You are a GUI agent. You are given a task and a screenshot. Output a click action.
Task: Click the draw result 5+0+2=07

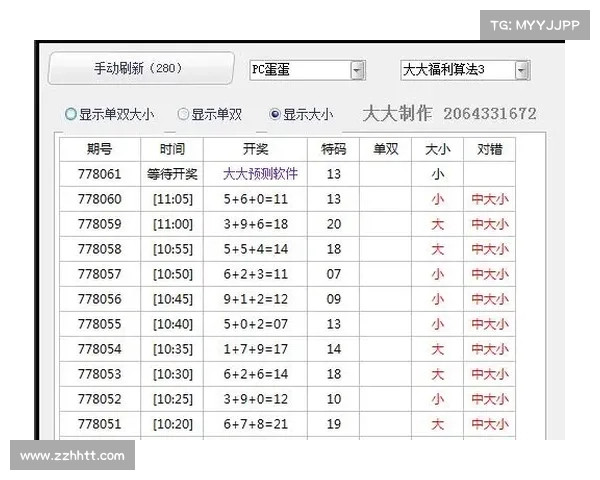[255, 324]
